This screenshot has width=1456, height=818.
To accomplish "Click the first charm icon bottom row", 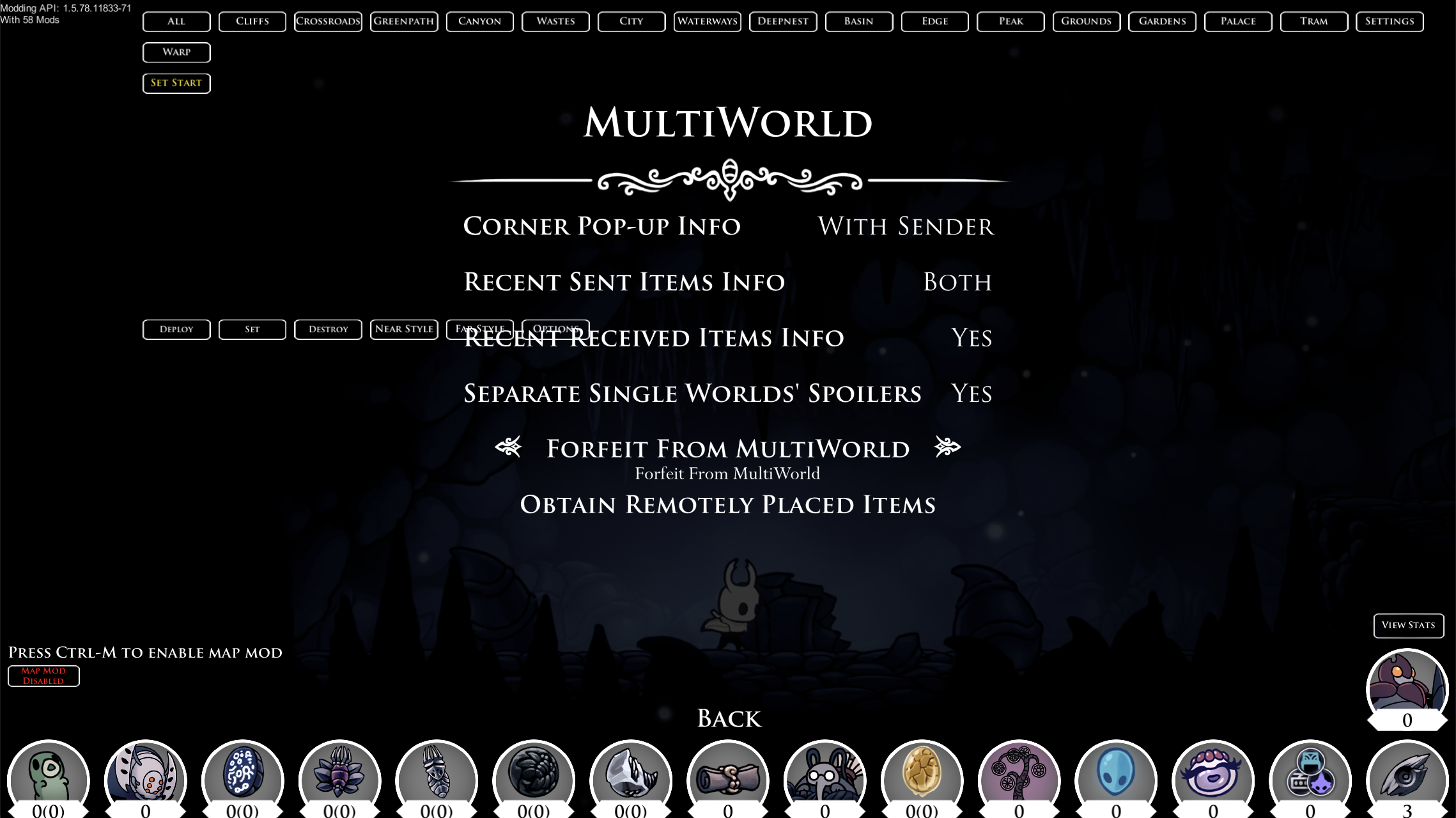I will point(48,775).
